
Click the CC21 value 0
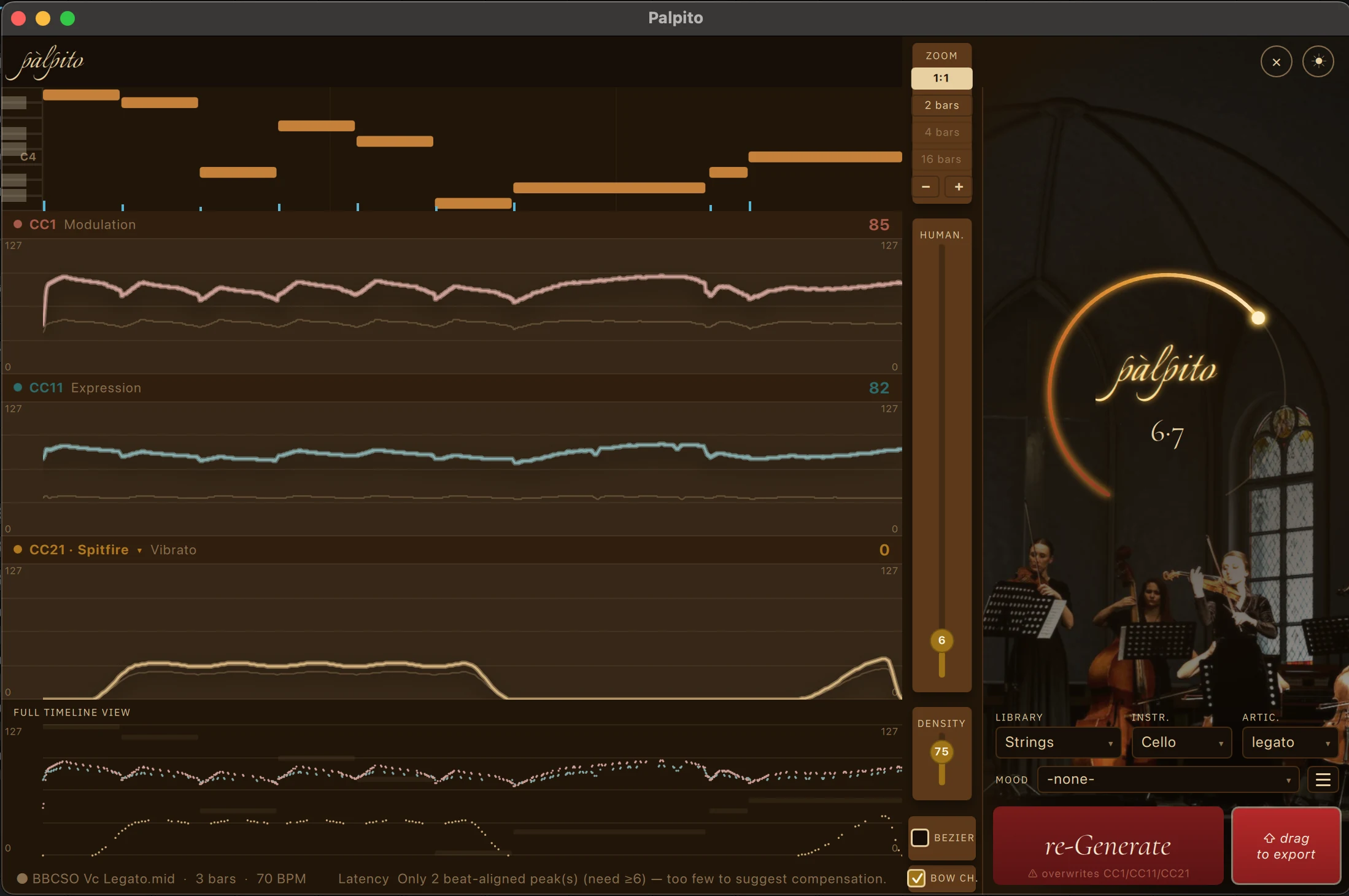[x=884, y=549]
